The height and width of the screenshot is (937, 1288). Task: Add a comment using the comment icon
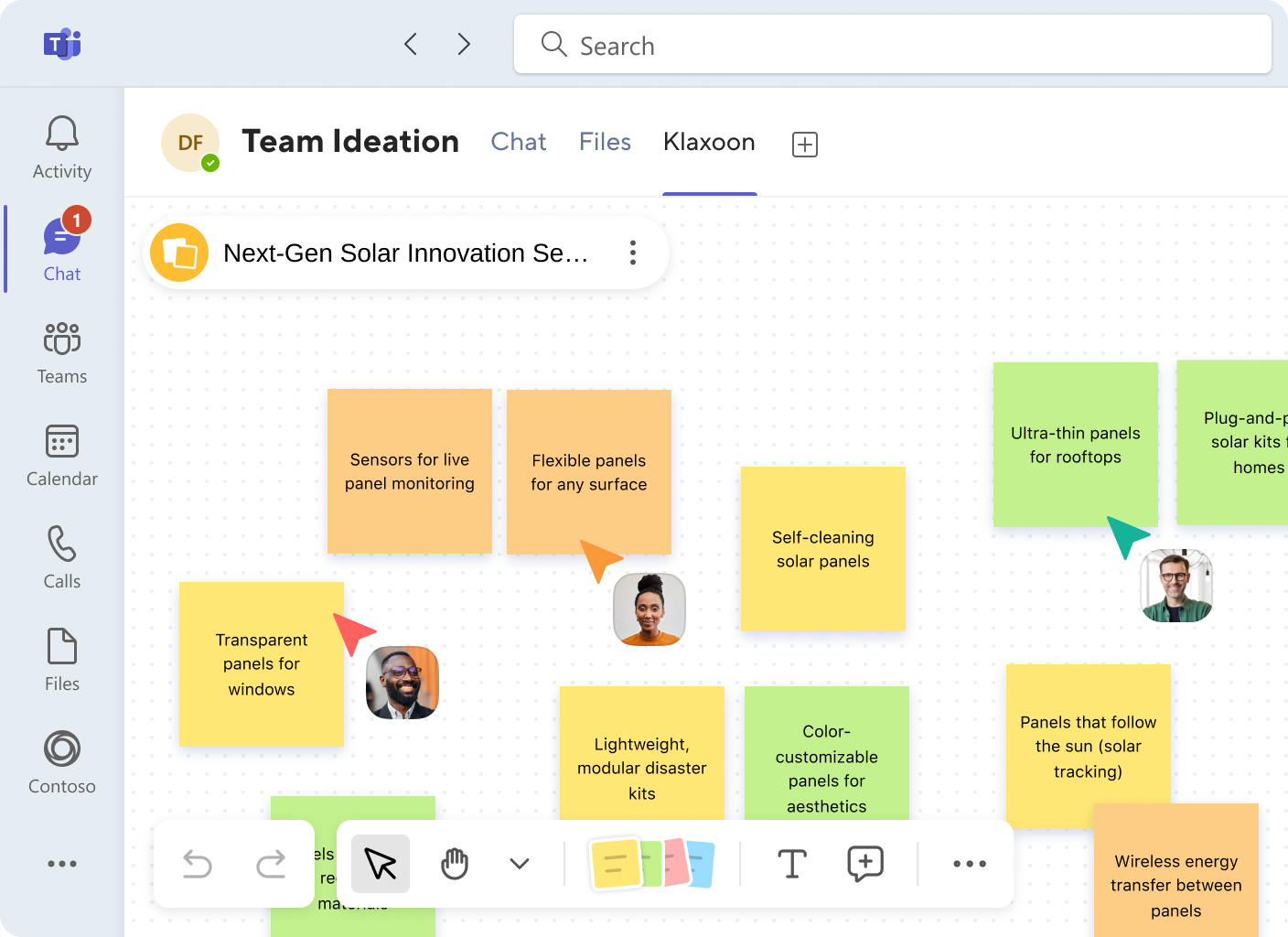864,863
